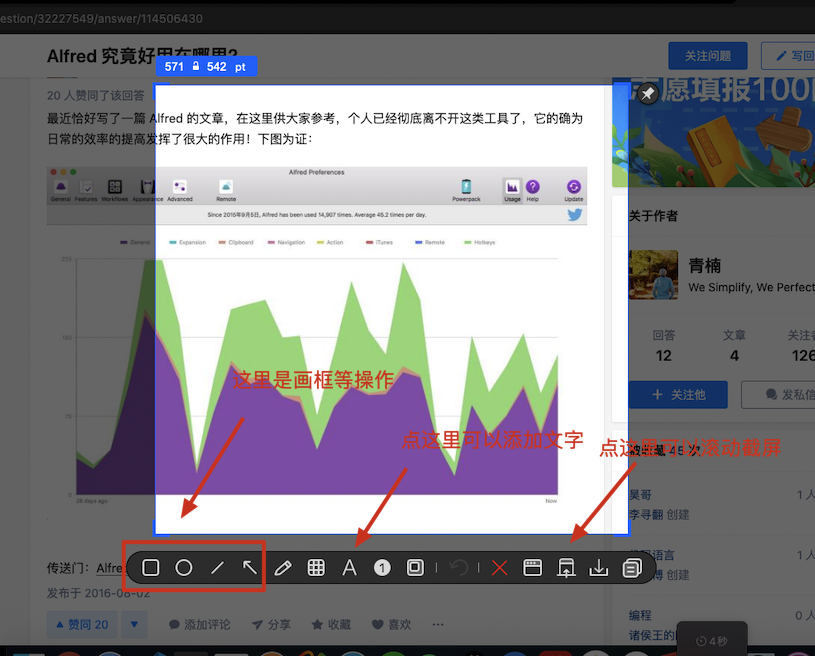Click Advanced in Alfred Preferences
The image size is (815, 656).
tap(180, 190)
